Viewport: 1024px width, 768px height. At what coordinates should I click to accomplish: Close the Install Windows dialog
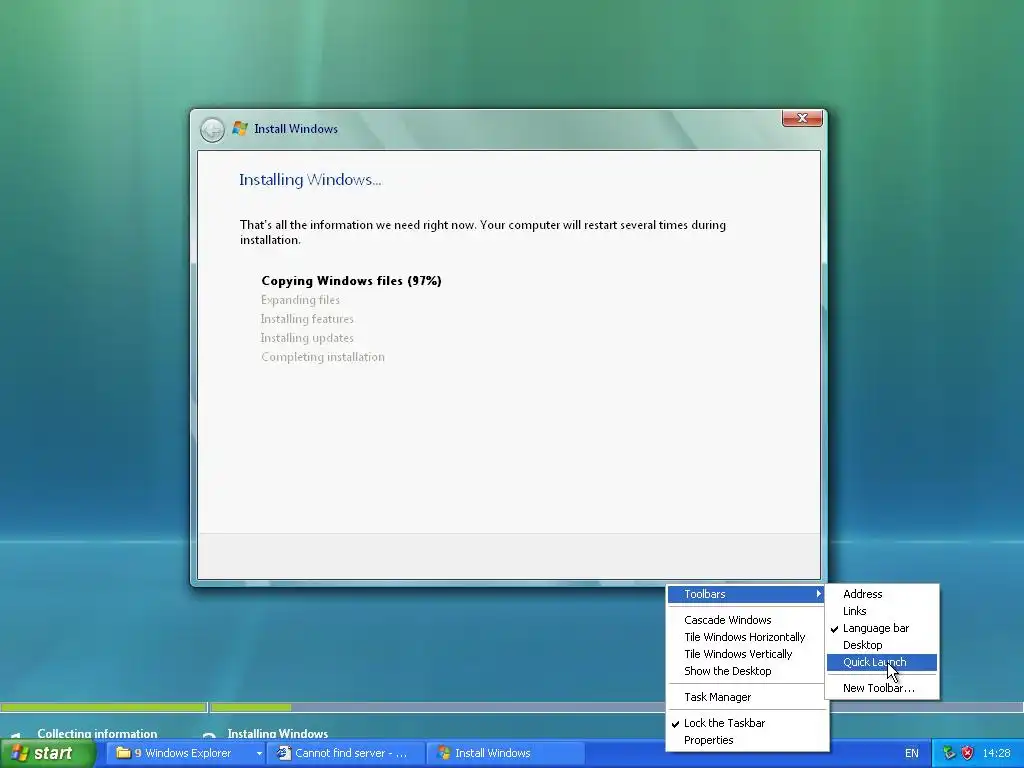coord(802,118)
